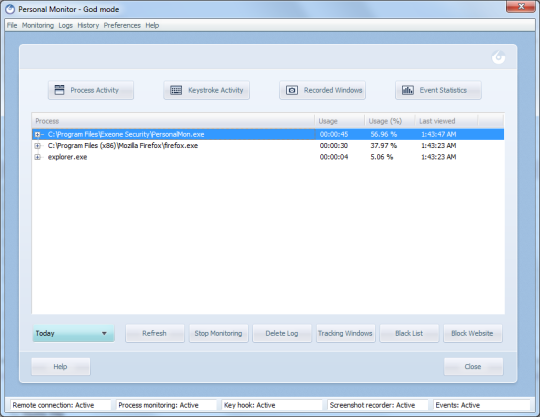Open the History menu
The height and width of the screenshot is (417, 540).
tap(88, 25)
